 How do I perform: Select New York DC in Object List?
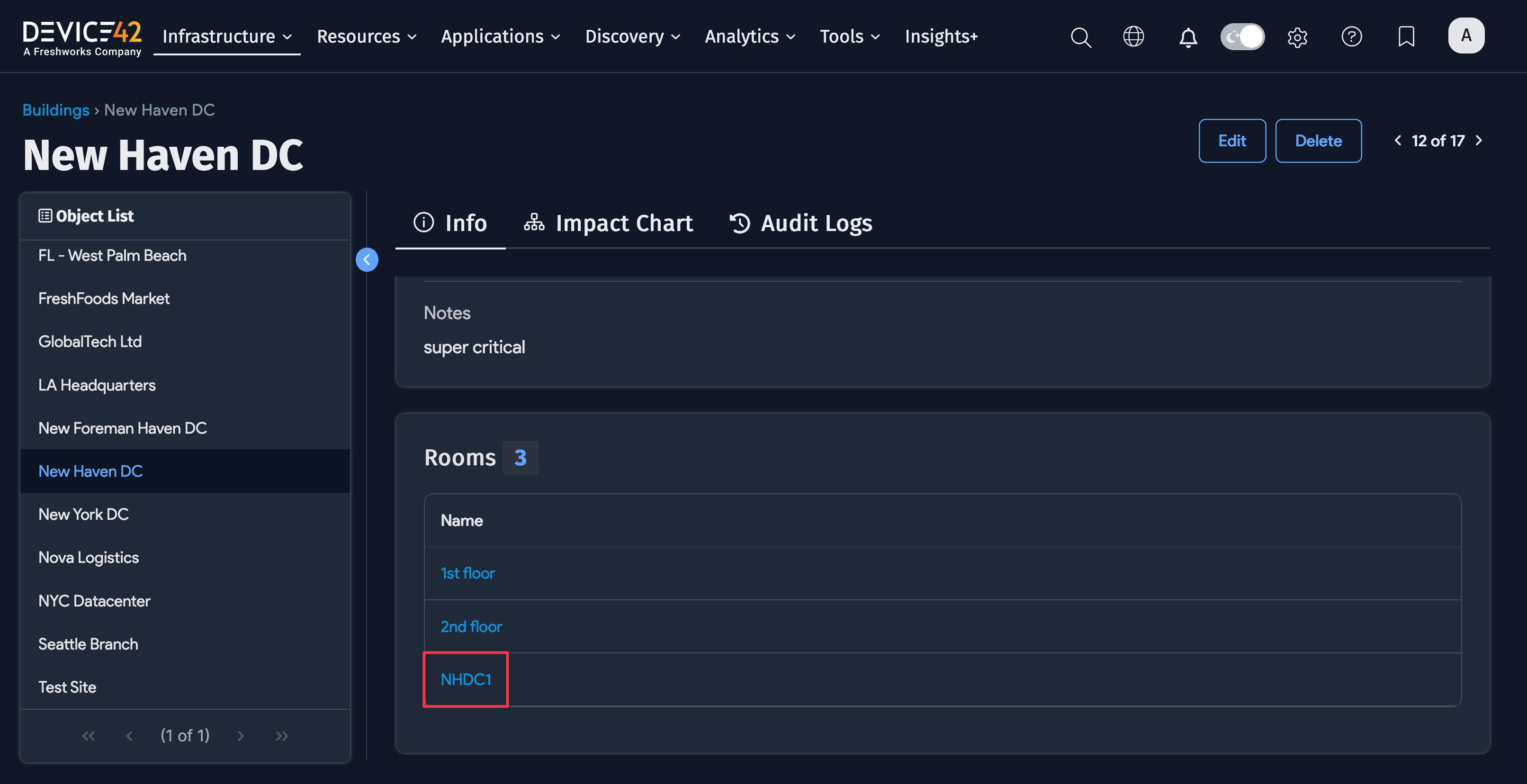(x=83, y=514)
